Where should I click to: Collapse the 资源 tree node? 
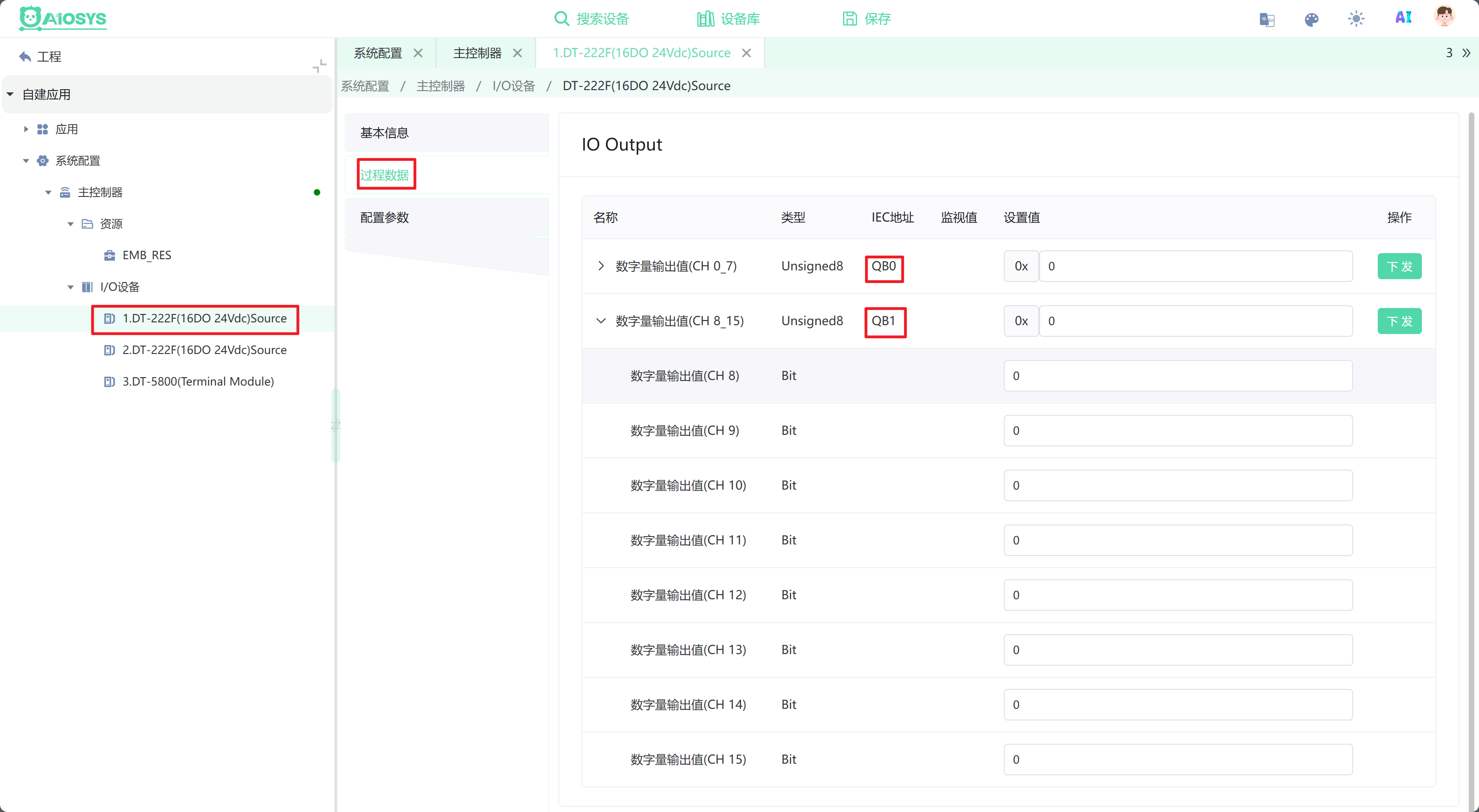click(71, 224)
